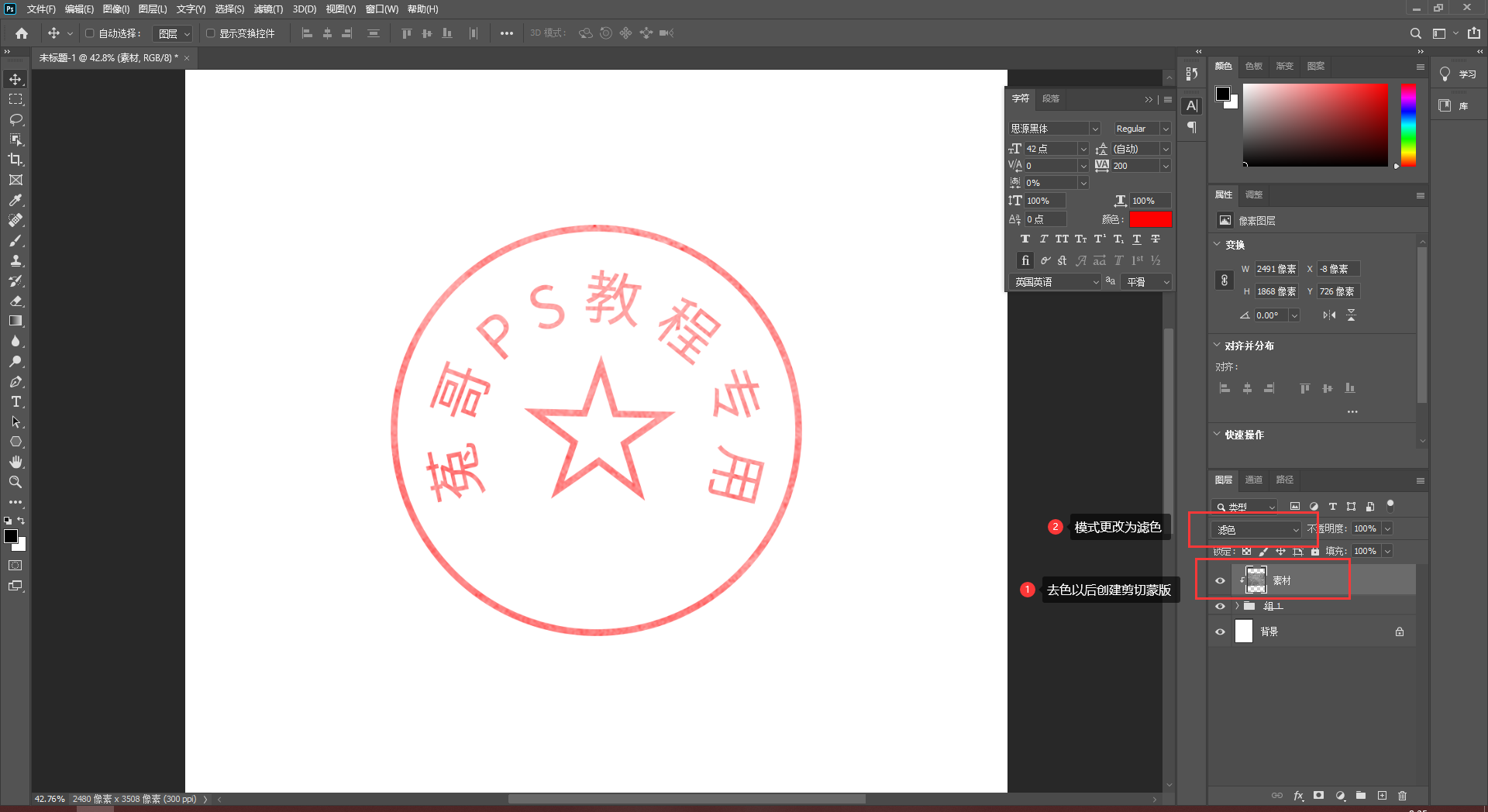The image size is (1488, 812).
Task: Click the fx layer style button
Action: coord(1299,796)
